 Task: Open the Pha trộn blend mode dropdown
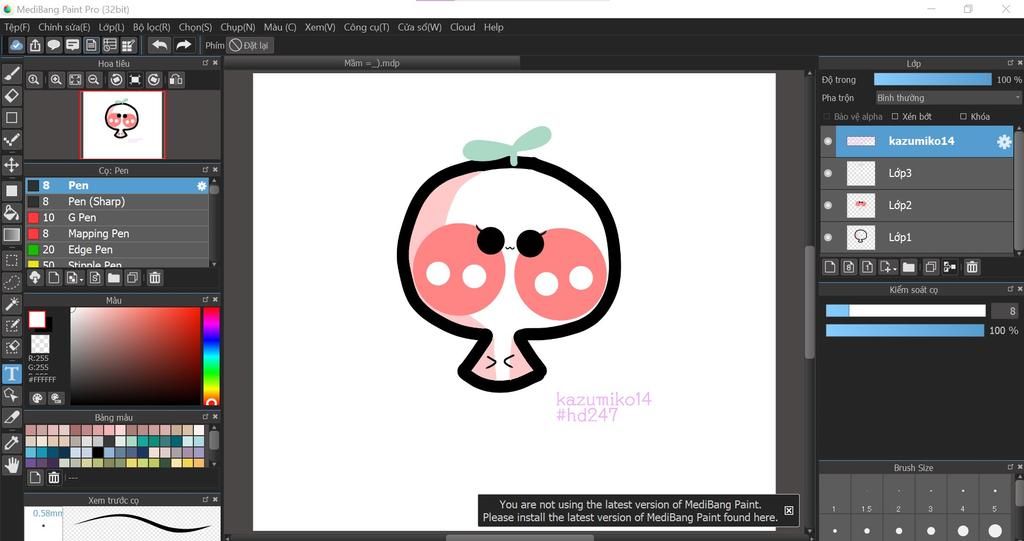(948, 98)
